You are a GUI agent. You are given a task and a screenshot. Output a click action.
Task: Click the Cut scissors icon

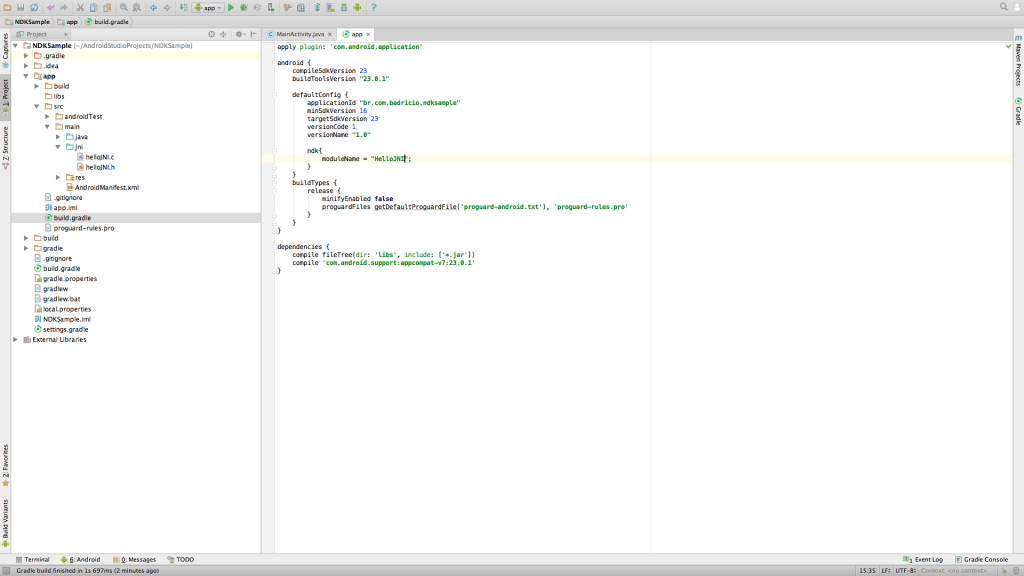click(x=81, y=7)
